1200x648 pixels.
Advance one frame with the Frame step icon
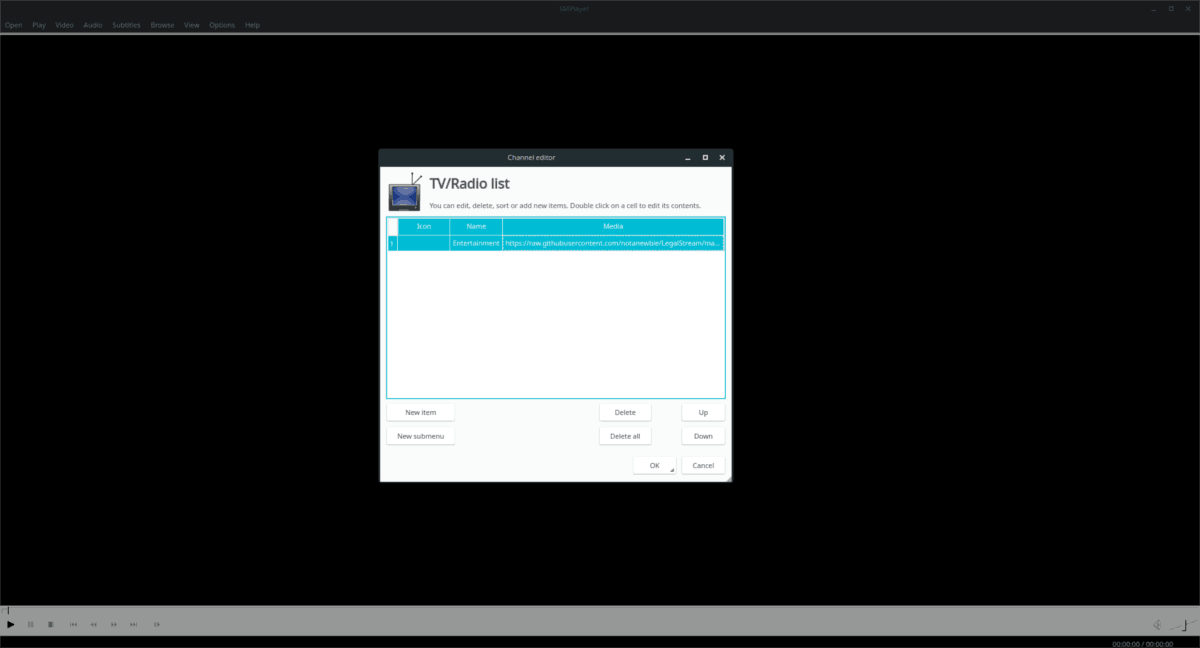157,624
